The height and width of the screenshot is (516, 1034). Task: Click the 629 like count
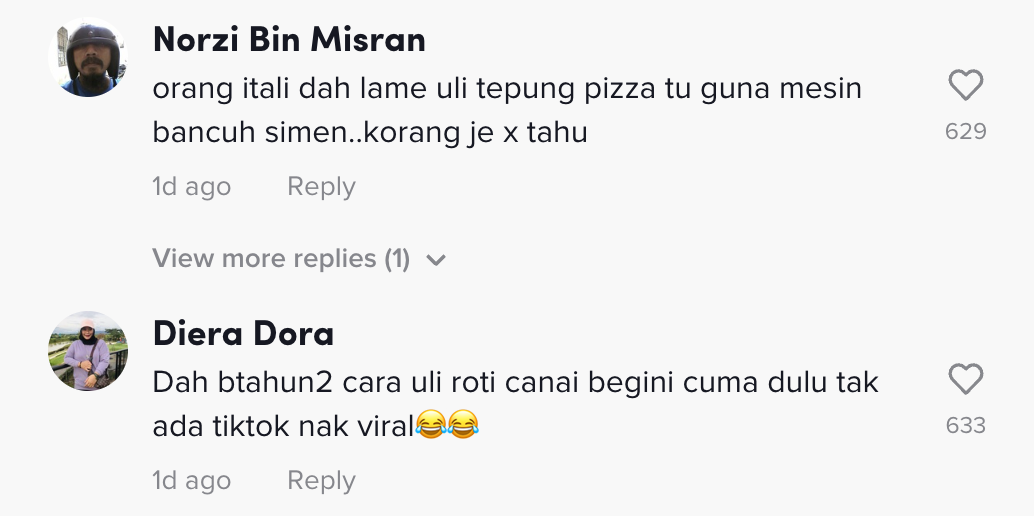coord(965,131)
